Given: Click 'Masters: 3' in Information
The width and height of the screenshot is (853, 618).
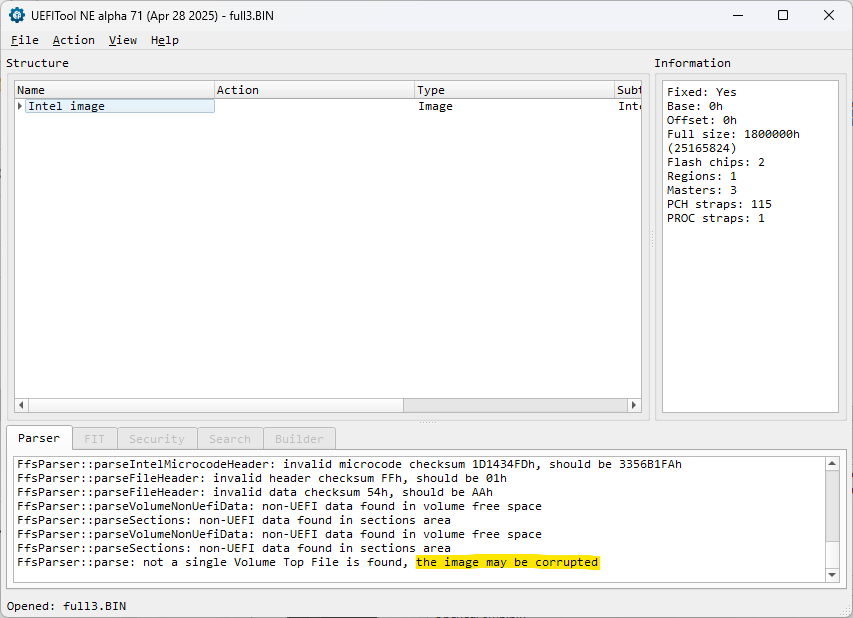Looking at the screenshot, I should coord(702,190).
